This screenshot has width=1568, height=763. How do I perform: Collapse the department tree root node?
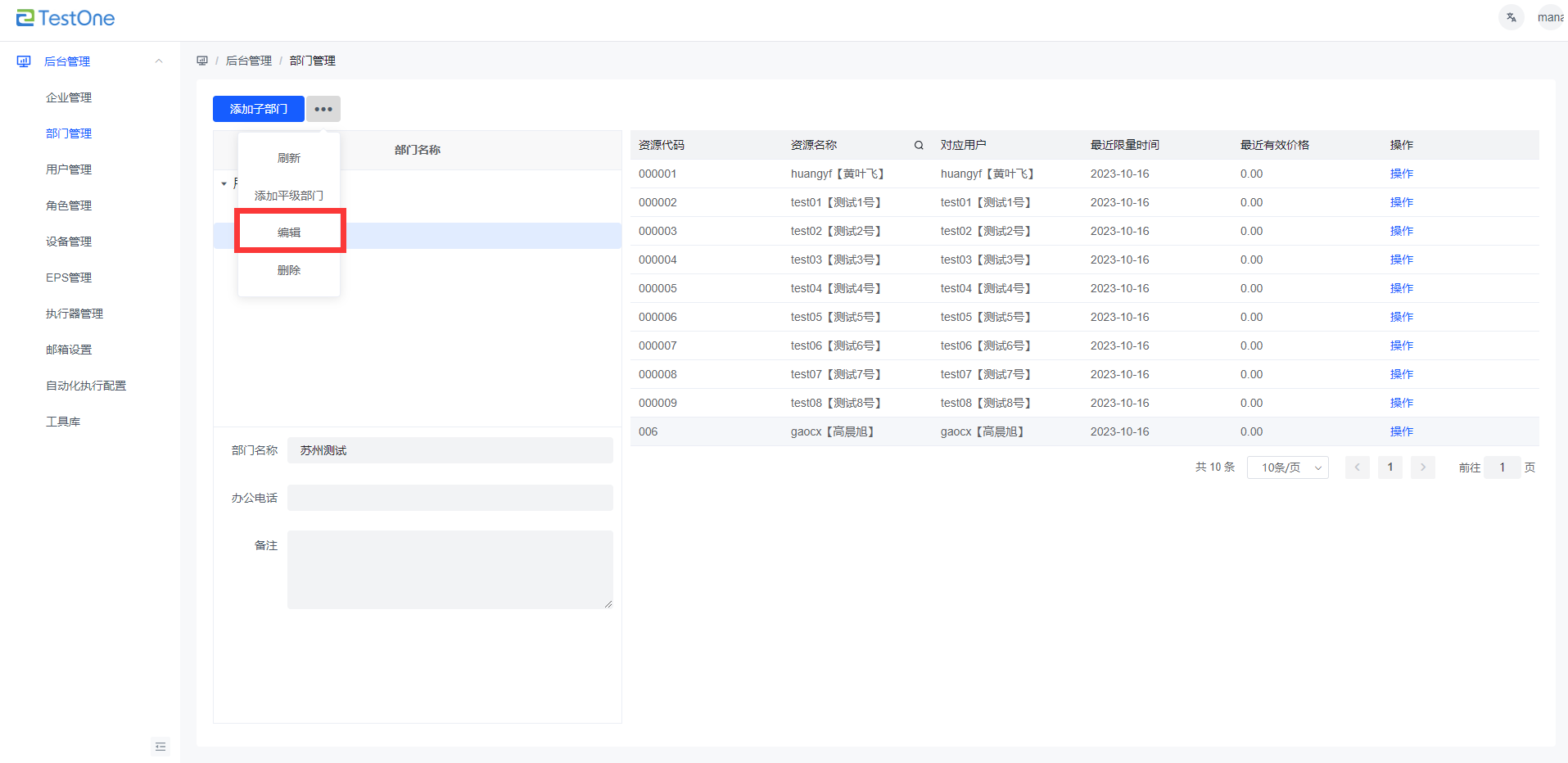pyautogui.click(x=224, y=183)
